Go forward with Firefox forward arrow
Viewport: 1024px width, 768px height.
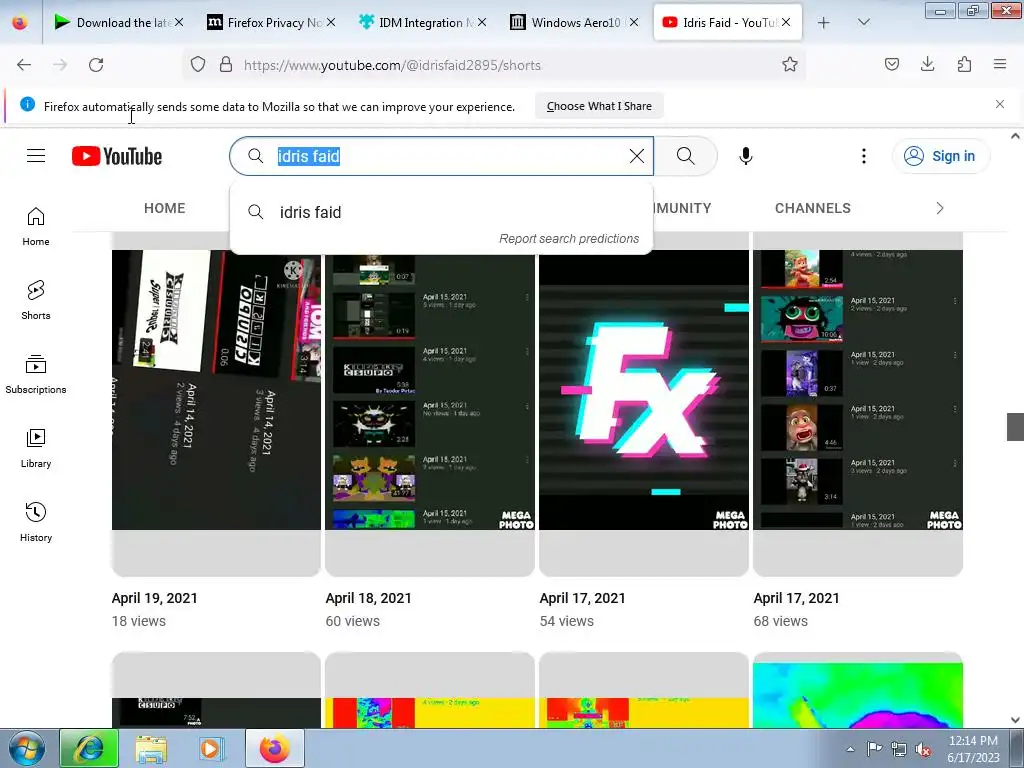pyautogui.click(x=60, y=65)
